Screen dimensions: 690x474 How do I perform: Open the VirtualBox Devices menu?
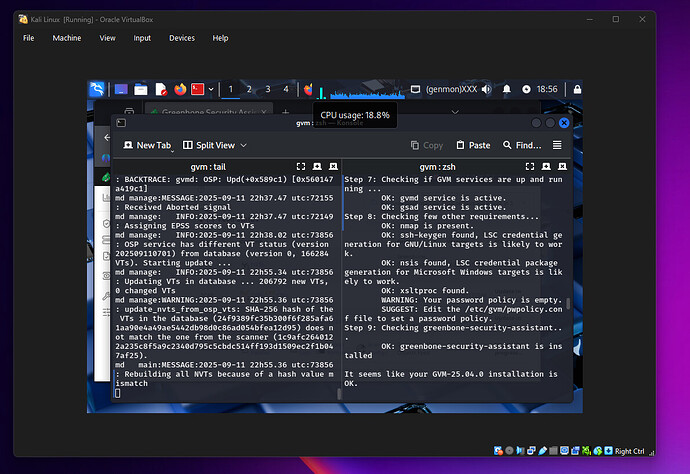[182, 38]
